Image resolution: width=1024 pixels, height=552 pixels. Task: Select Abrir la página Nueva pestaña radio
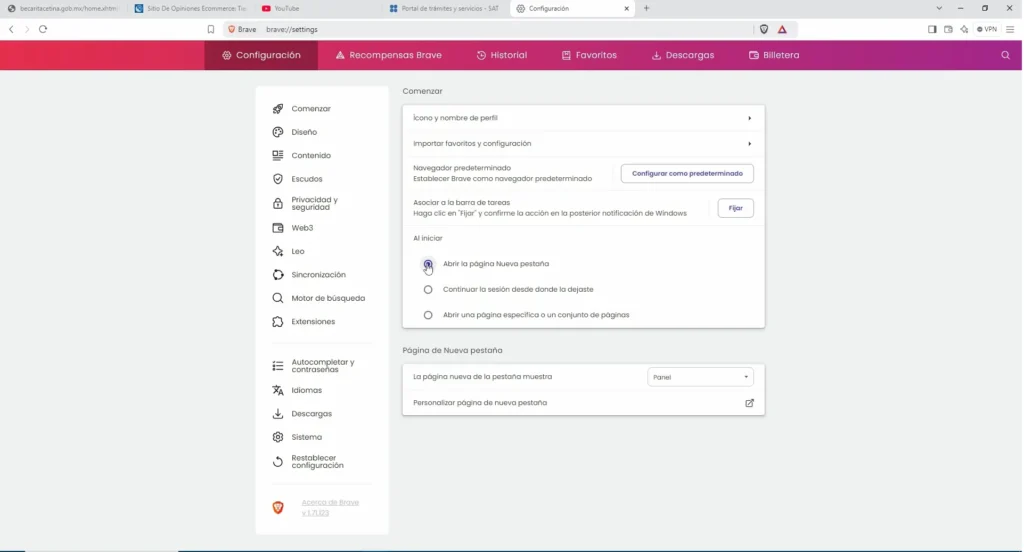428,264
